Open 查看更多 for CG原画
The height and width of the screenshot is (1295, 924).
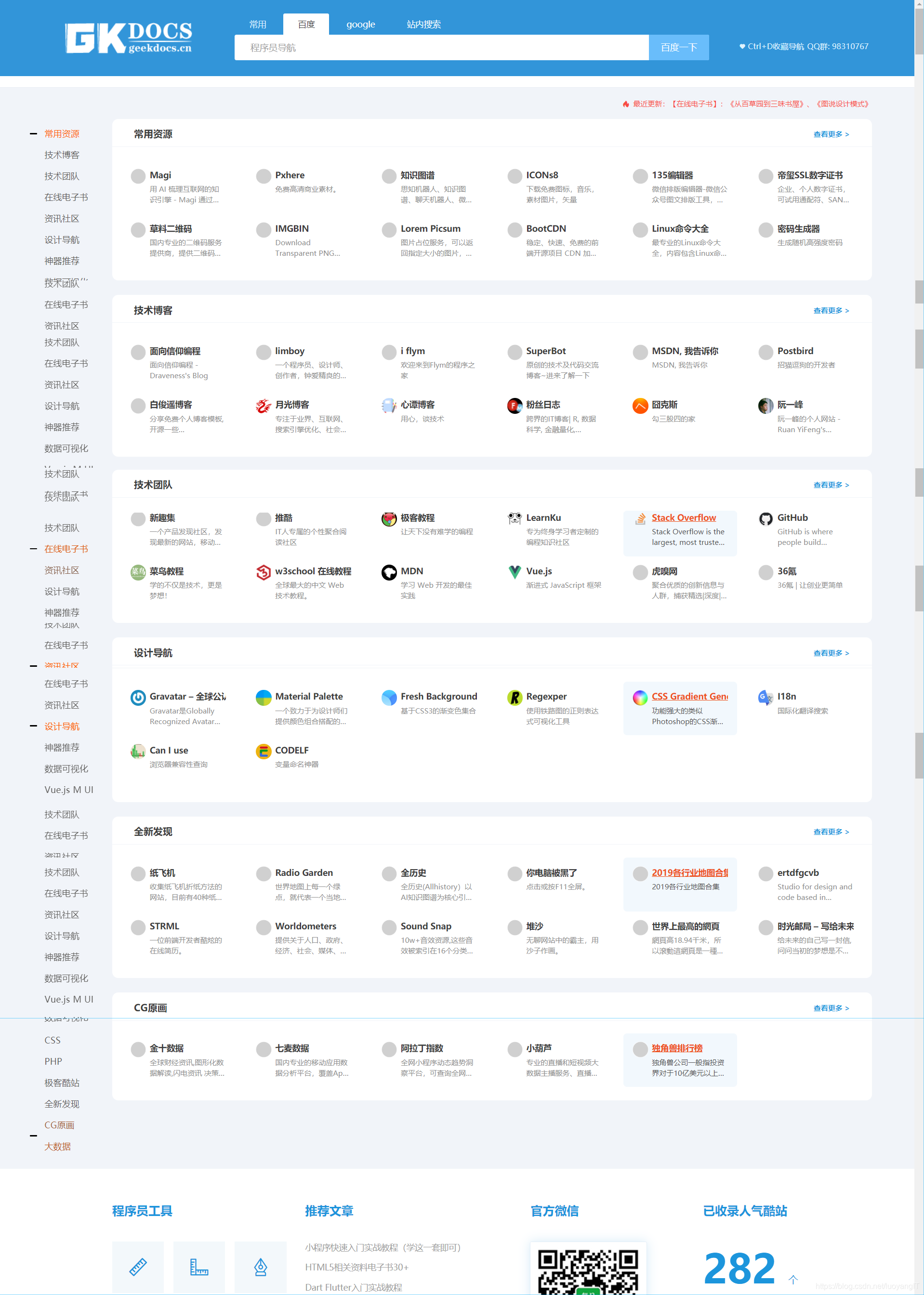click(831, 1008)
